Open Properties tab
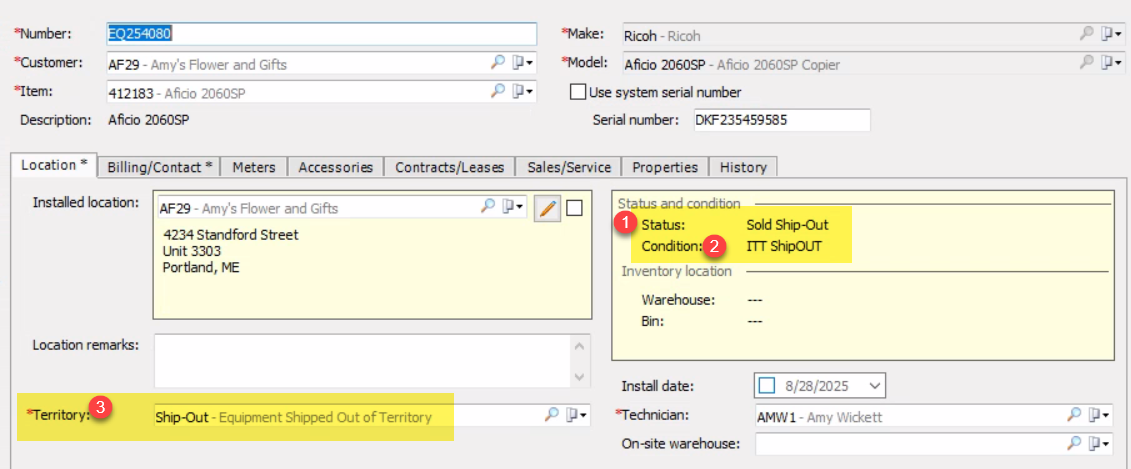 665,167
